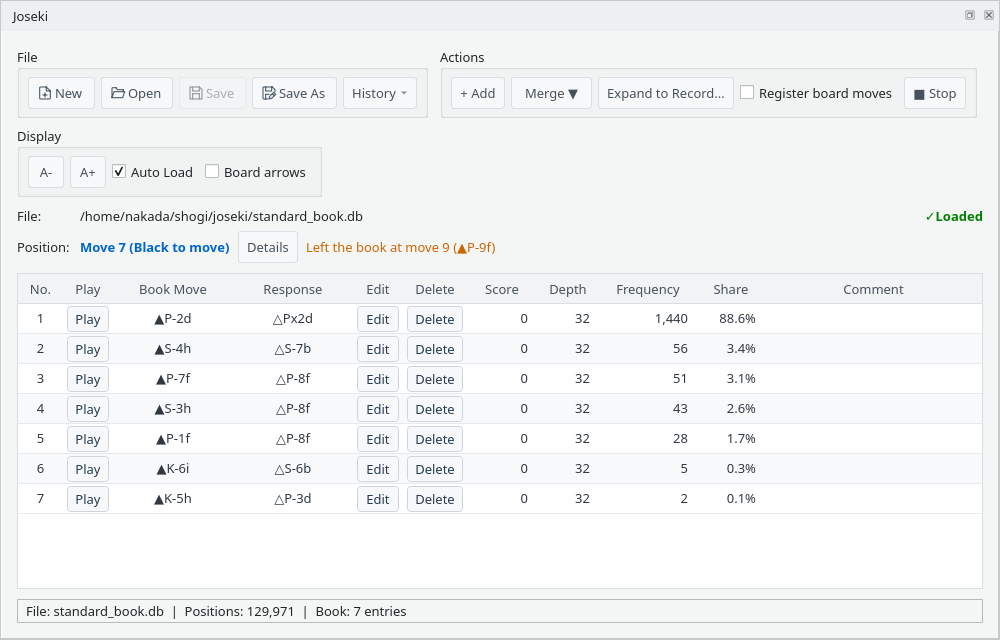This screenshot has width=1000, height=640.
Task: Click the △P-3d response cell
Action: [293, 498]
